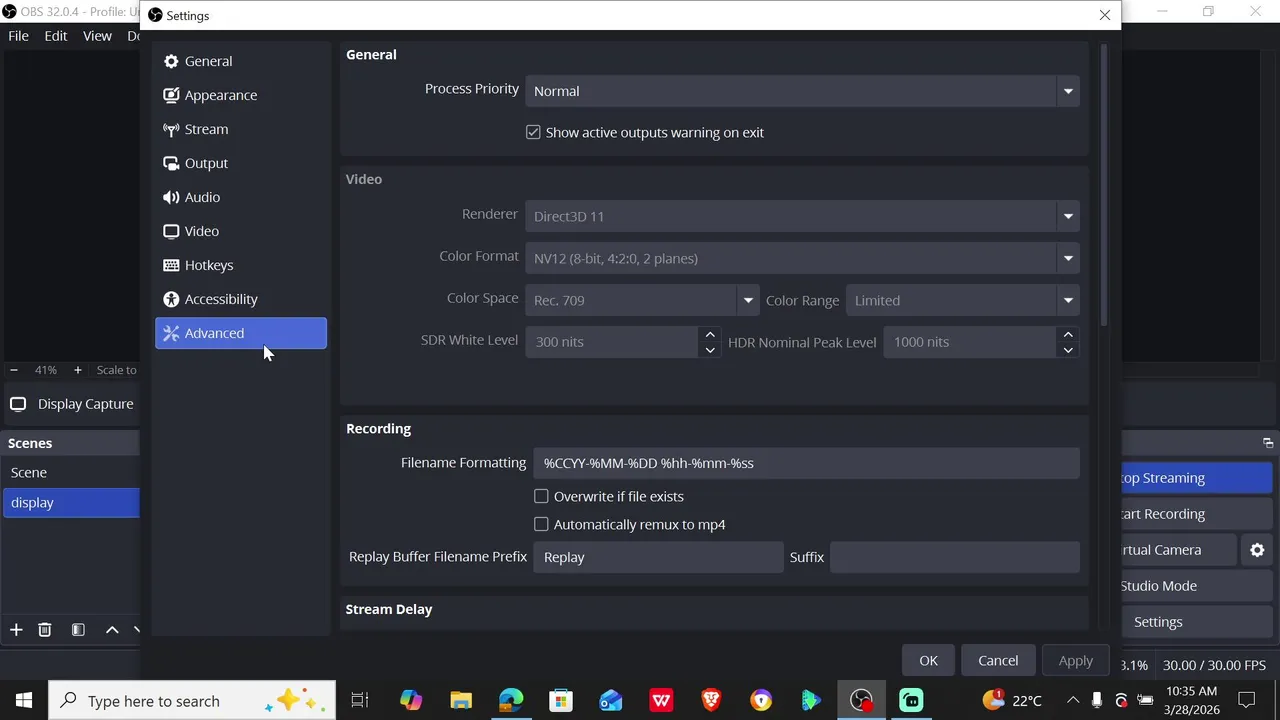This screenshot has width=1280, height=720.
Task: Select the display scene
Action: 70,503
